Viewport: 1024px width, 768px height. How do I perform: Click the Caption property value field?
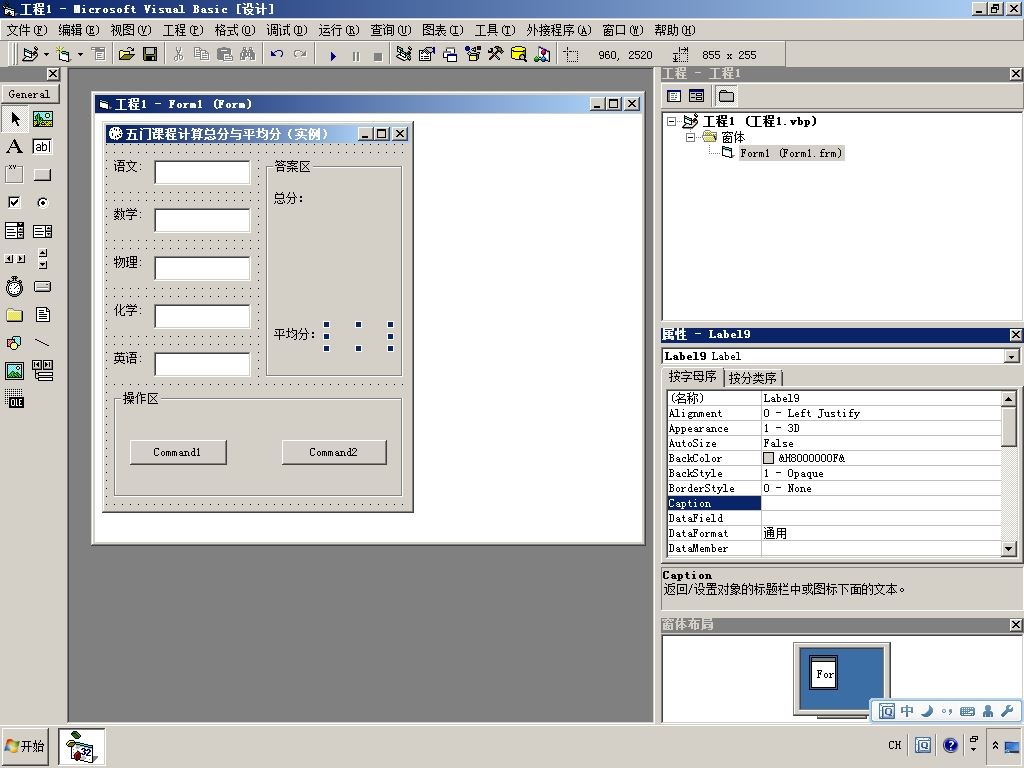[x=880, y=504]
